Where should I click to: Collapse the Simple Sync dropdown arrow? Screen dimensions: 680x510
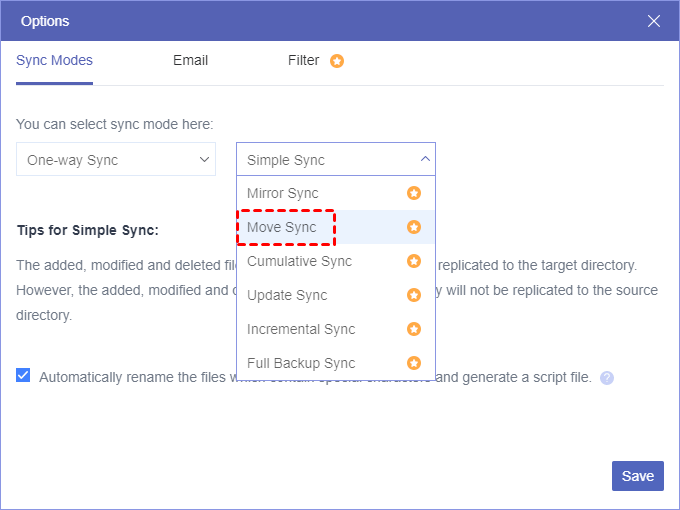coord(425,159)
